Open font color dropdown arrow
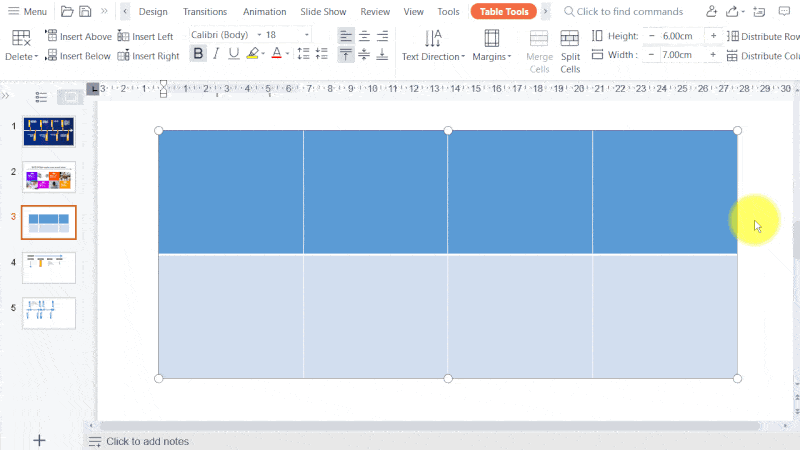 tap(287, 54)
